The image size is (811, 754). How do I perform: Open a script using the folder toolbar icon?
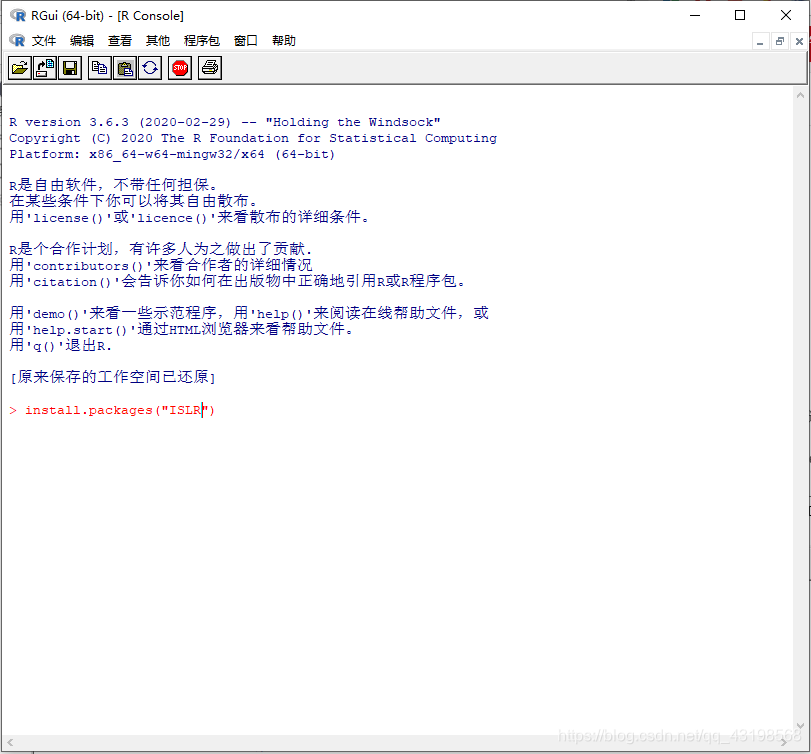pyautogui.click(x=19, y=67)
